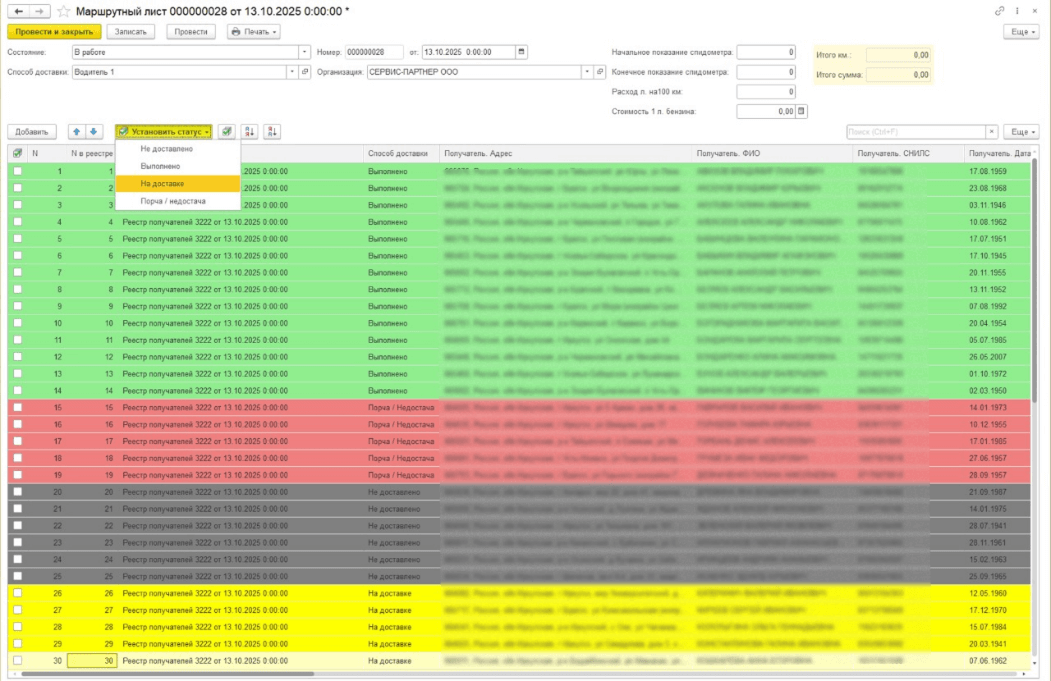Tick the checkbox for row 15

tap(17, 407)
